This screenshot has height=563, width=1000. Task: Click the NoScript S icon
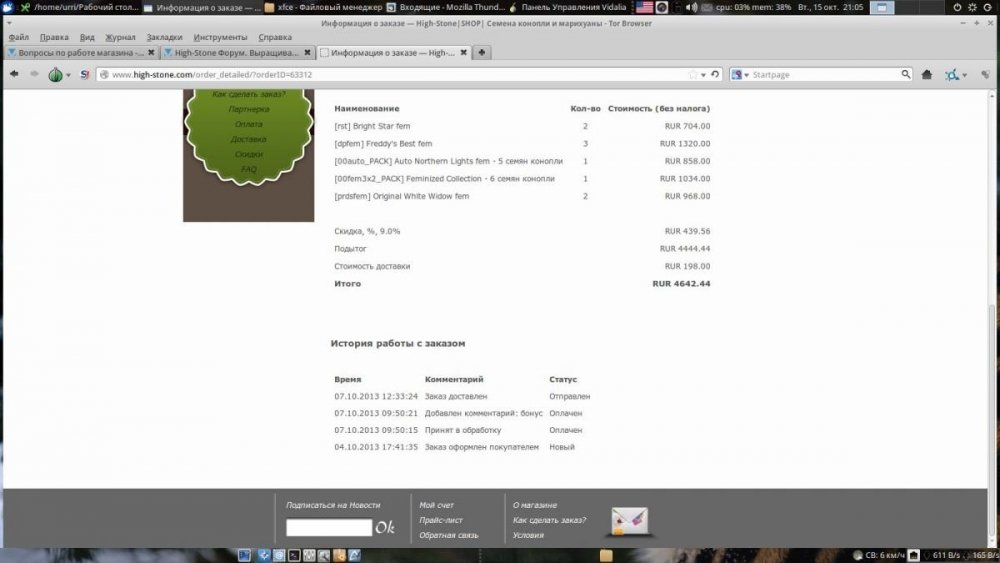pos(85,75)
